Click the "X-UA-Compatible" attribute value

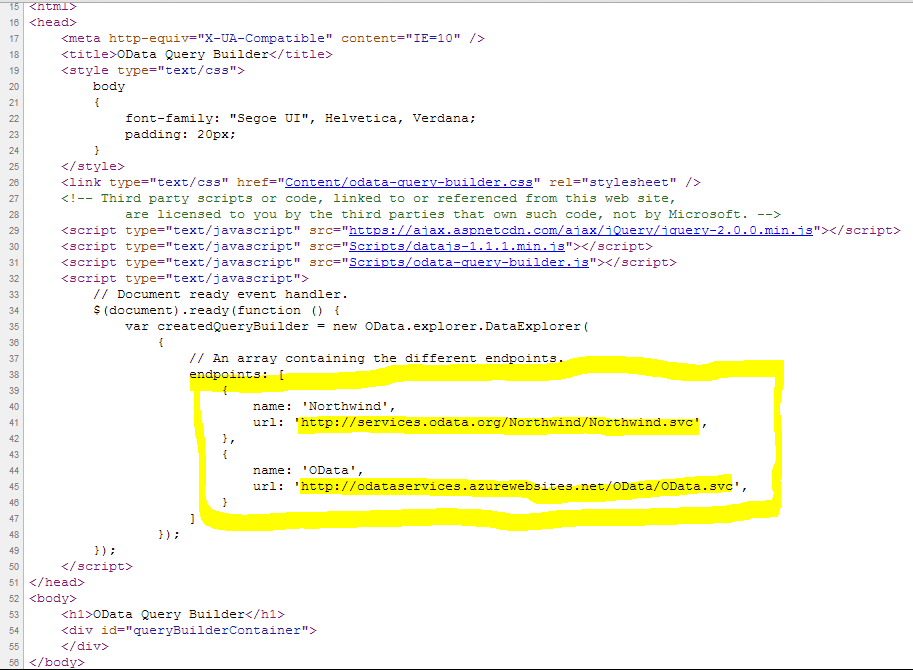(265, 38)
